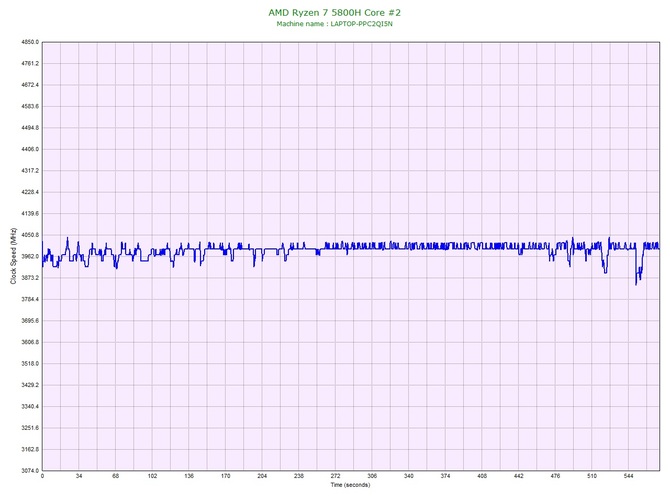Click the machine name LAPTOP-PPC2QI5N subtitle
This screenshot has height=502, width=670.
click(x=335, y=24)
